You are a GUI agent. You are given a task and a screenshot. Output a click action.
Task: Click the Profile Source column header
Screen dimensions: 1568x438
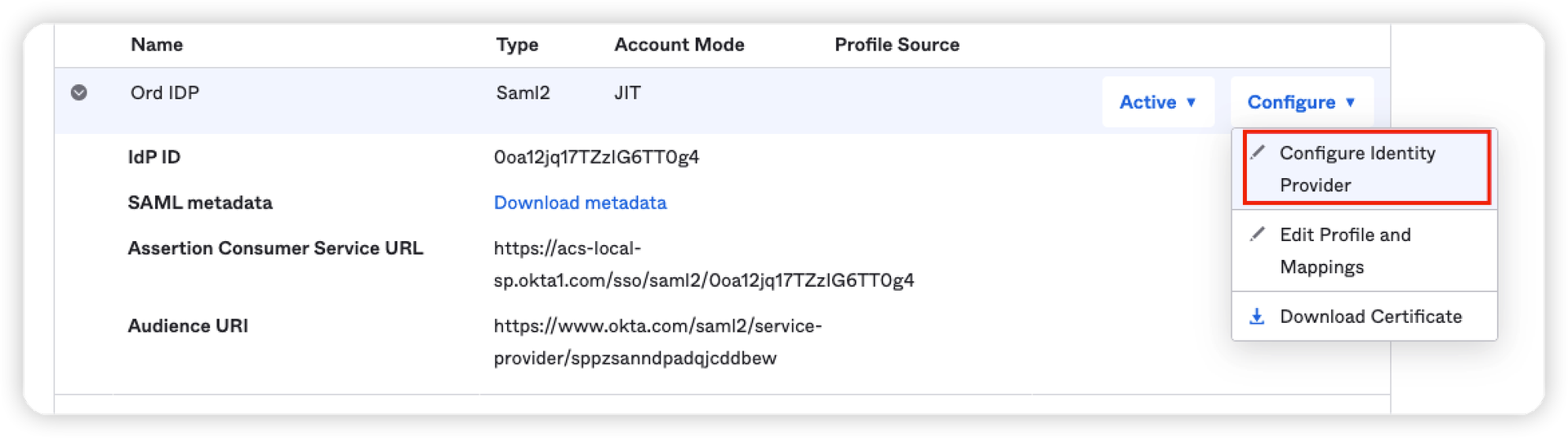897,45
